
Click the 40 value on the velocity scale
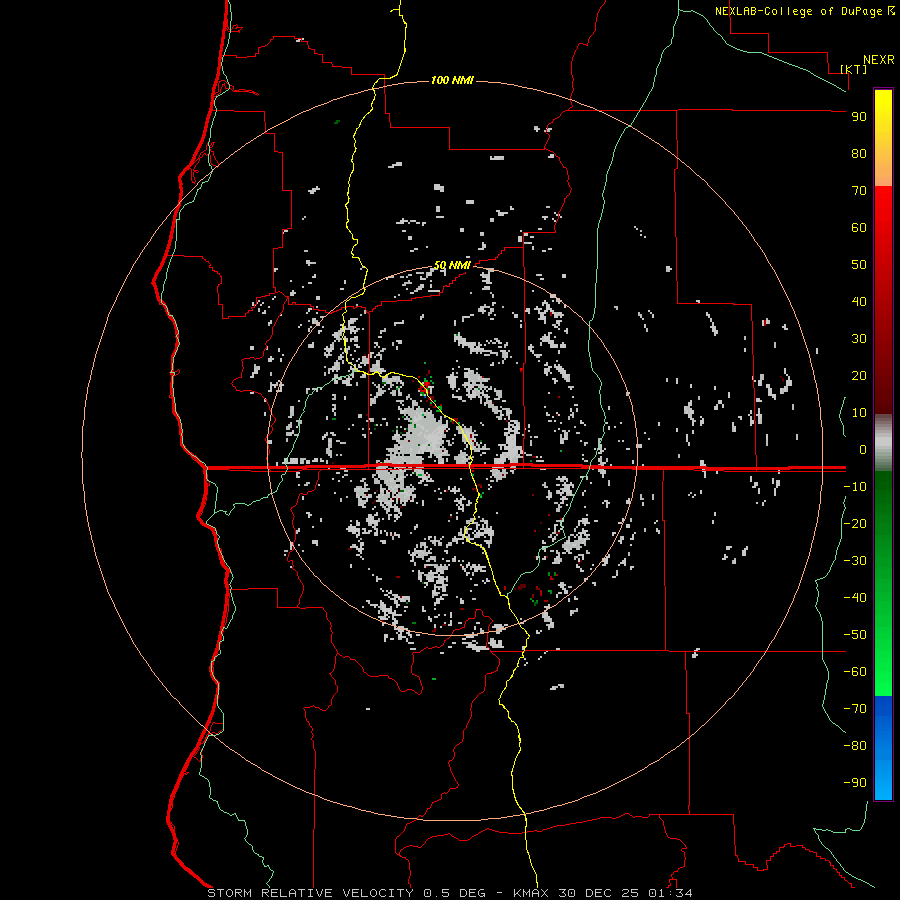[x=859, y=301]
